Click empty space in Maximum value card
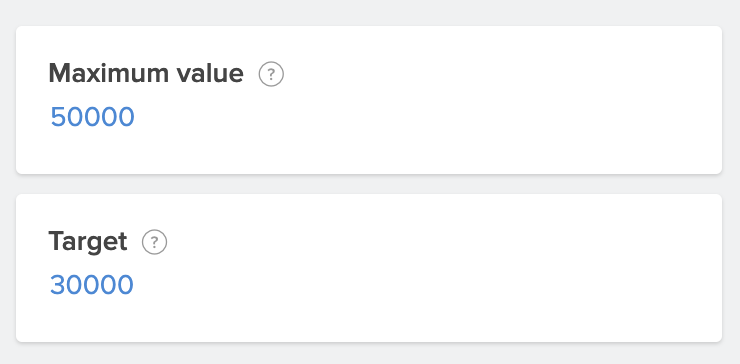740x364 pixels. [x=472, y=118]
